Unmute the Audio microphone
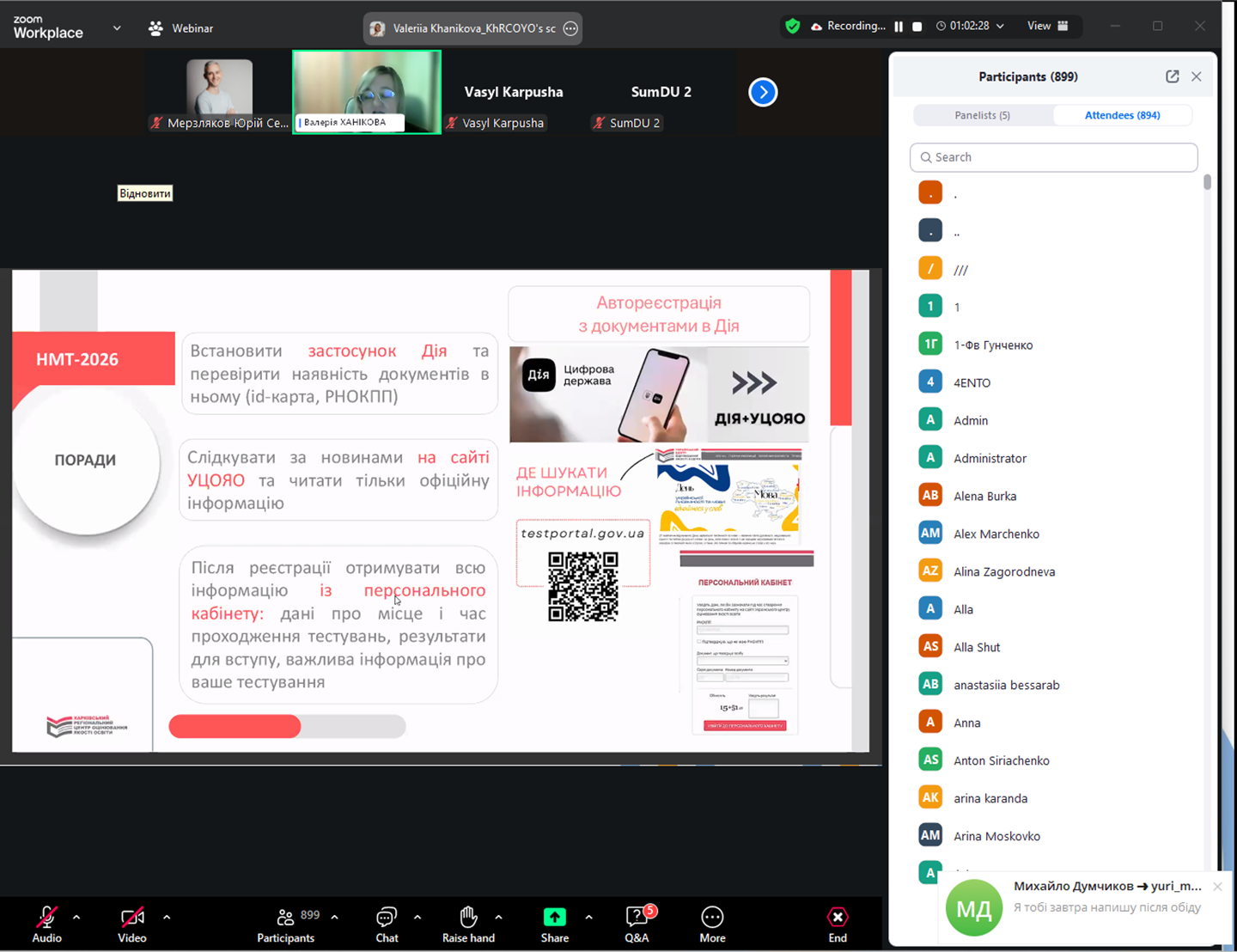The height and width of the screenshot is (952, 1237). click(x=46, y=918)
